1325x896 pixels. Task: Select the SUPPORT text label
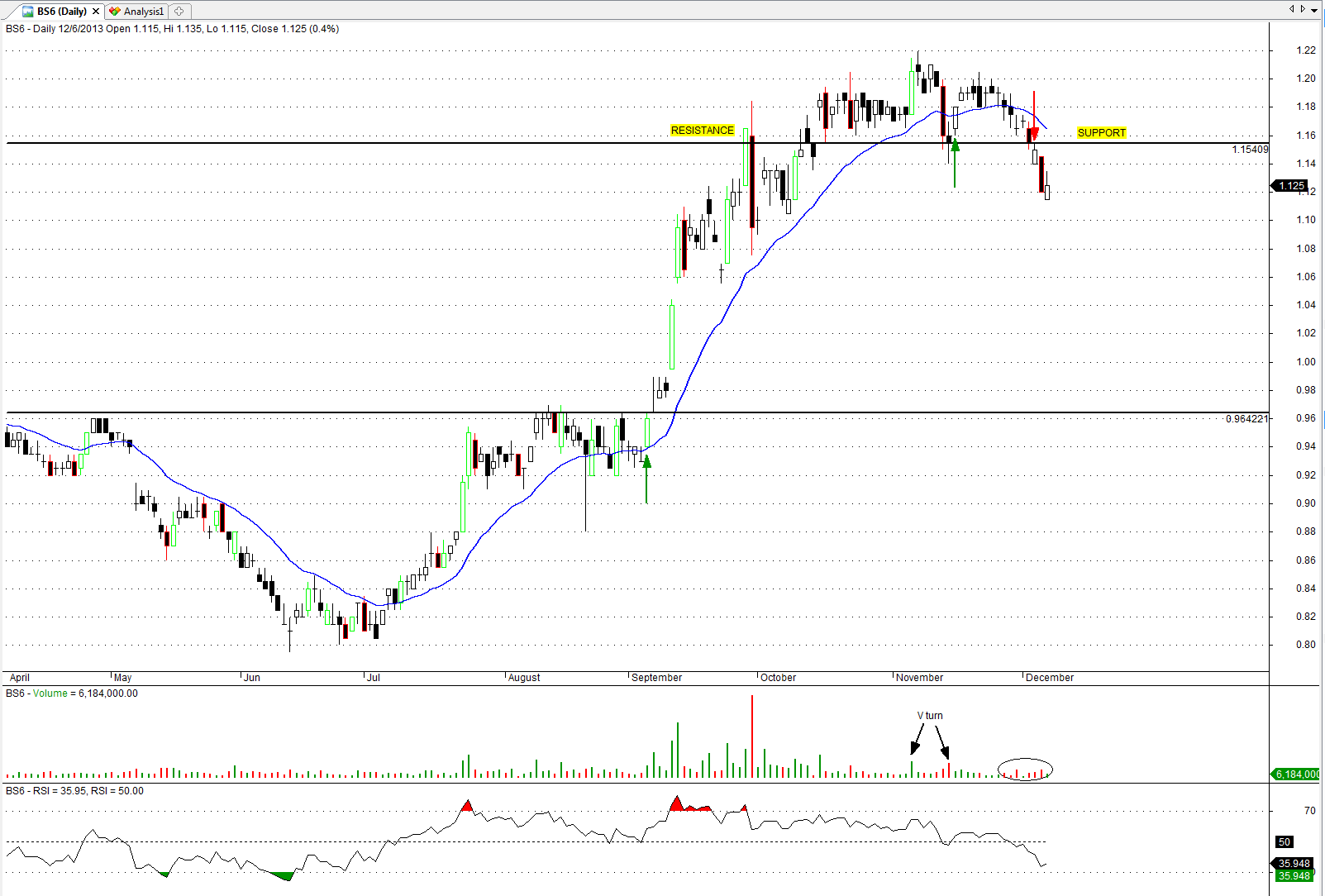1101,133
